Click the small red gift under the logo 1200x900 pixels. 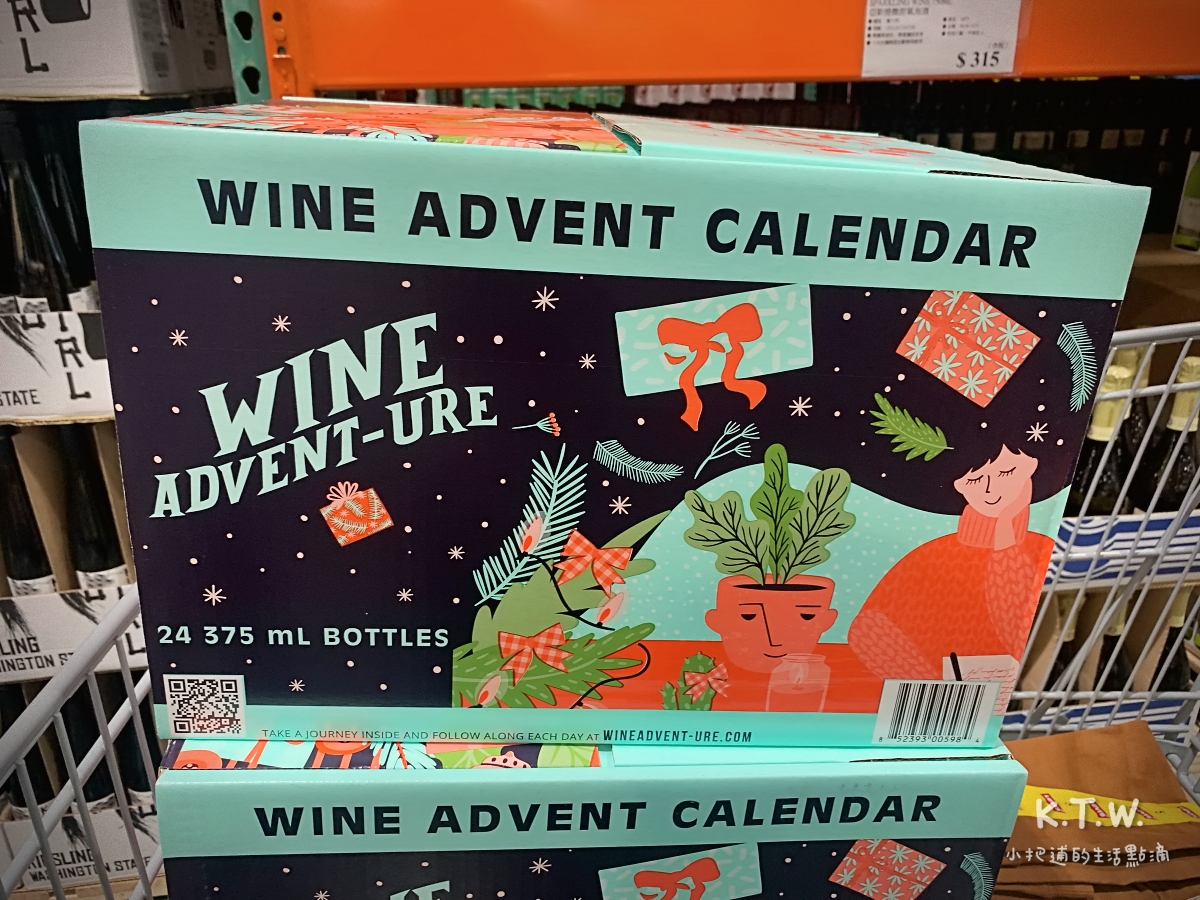356,514
